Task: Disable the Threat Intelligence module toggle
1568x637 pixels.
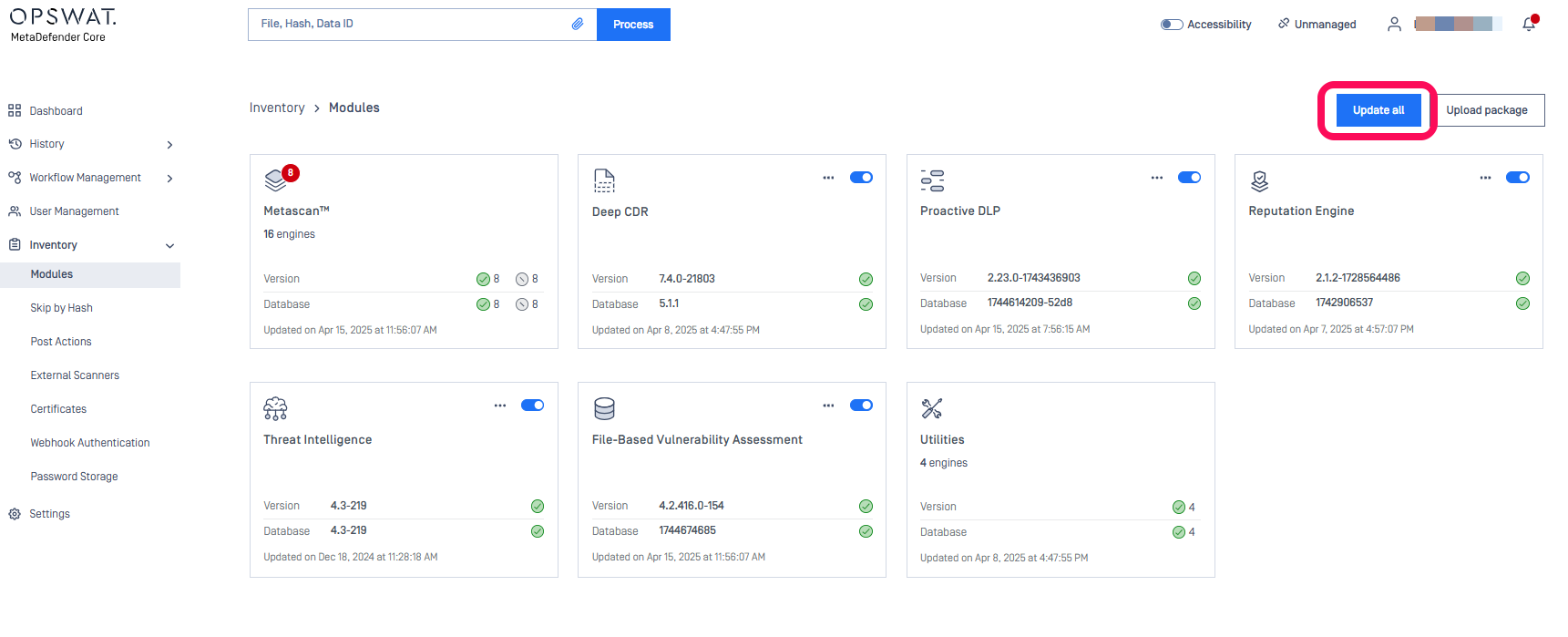Action: [533, 406]
